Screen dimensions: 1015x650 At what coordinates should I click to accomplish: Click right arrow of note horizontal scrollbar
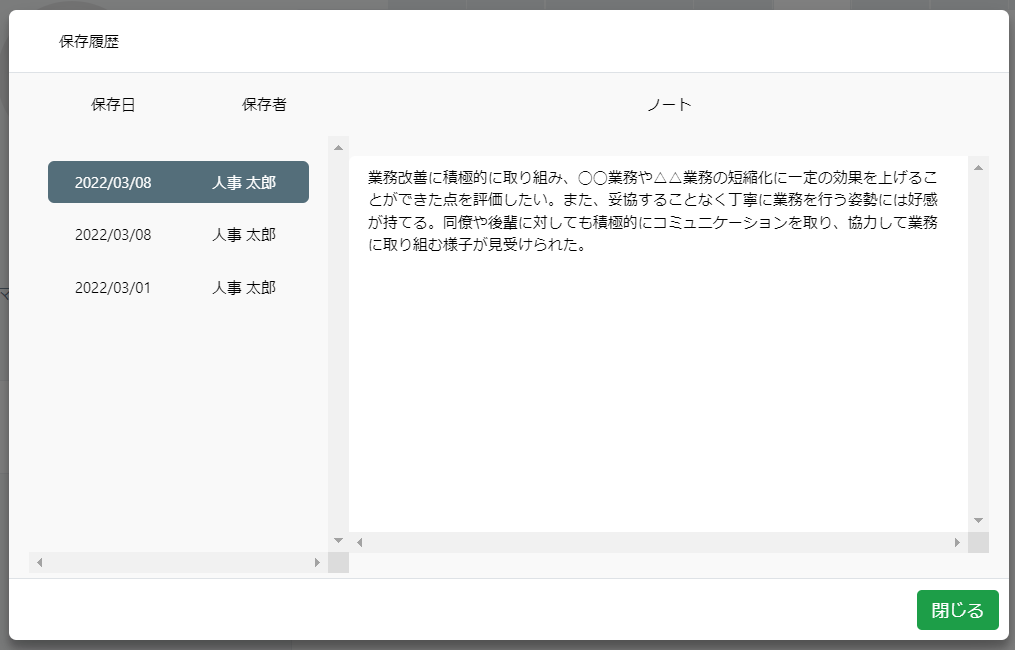click(x=957, y=542)
